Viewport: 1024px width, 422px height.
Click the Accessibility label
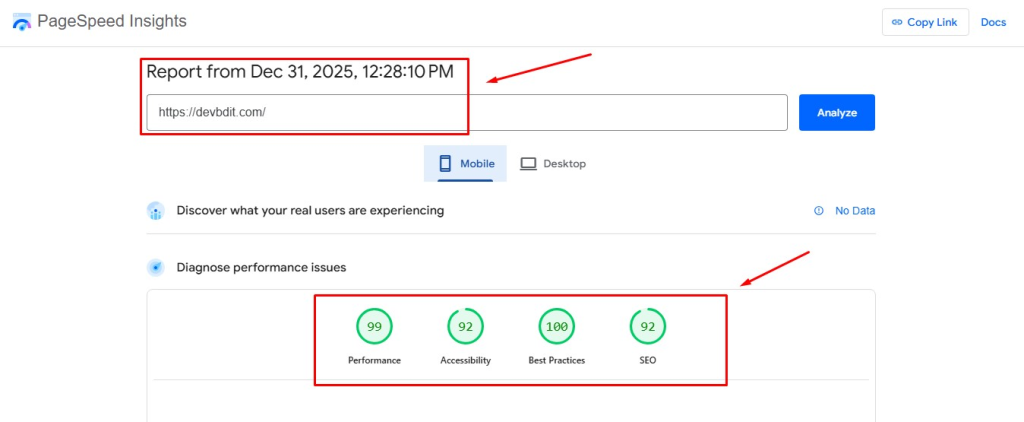[x=466, y=361]
